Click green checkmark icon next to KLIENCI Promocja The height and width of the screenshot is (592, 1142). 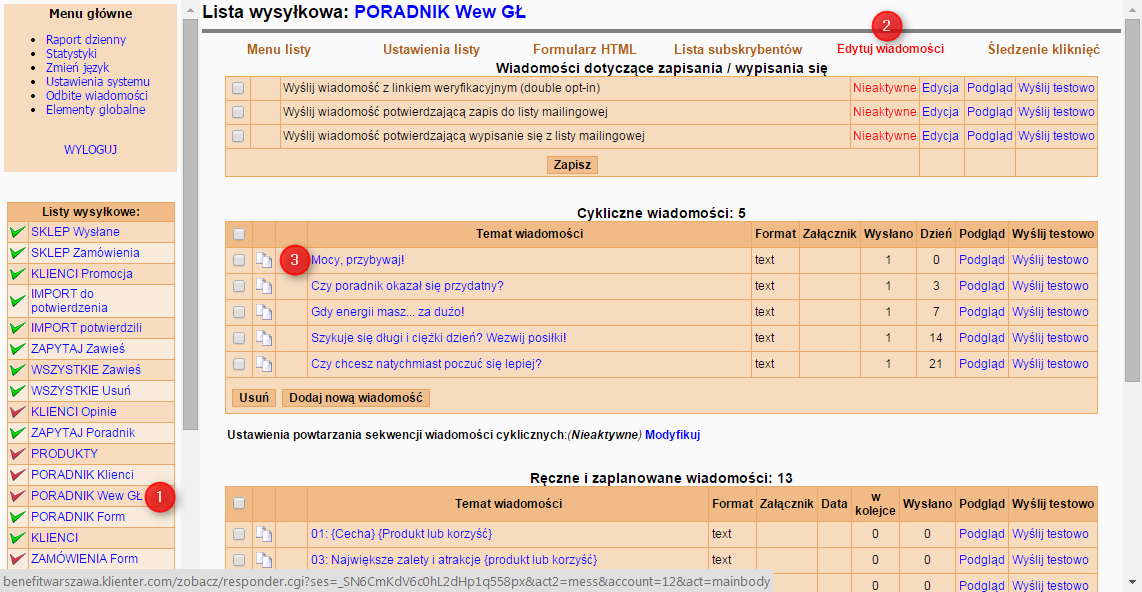pyautogui.click(x=18, y=275)
